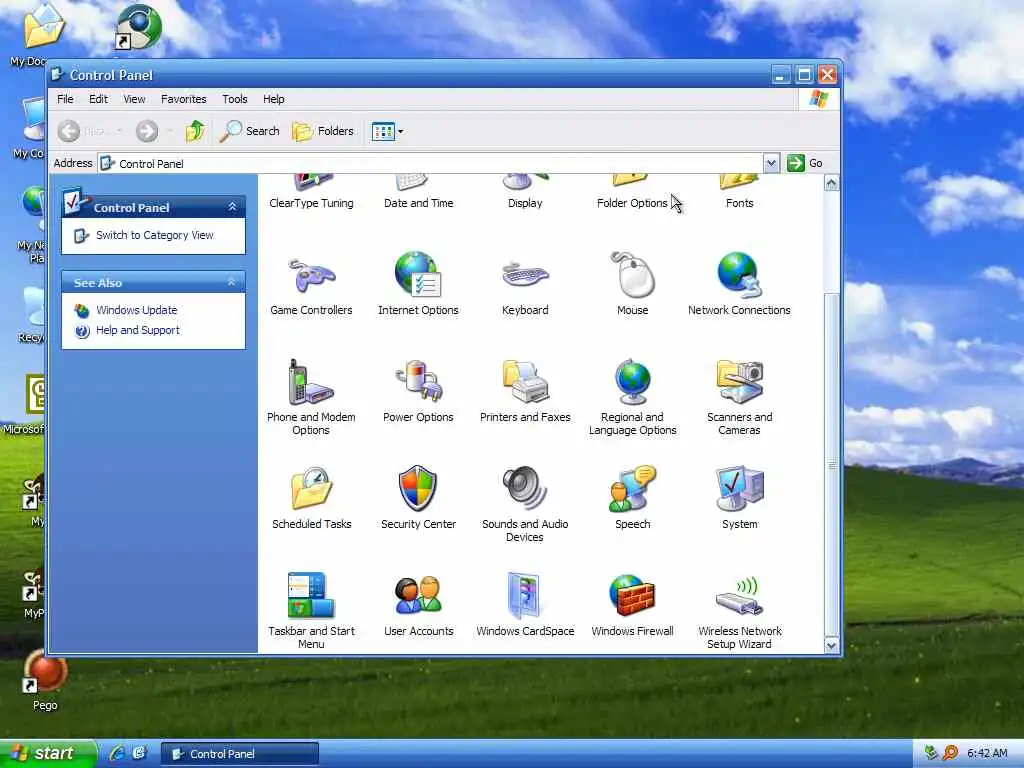Click the system tray clock
Screen dimensions: 1024x768
[987, 754]
